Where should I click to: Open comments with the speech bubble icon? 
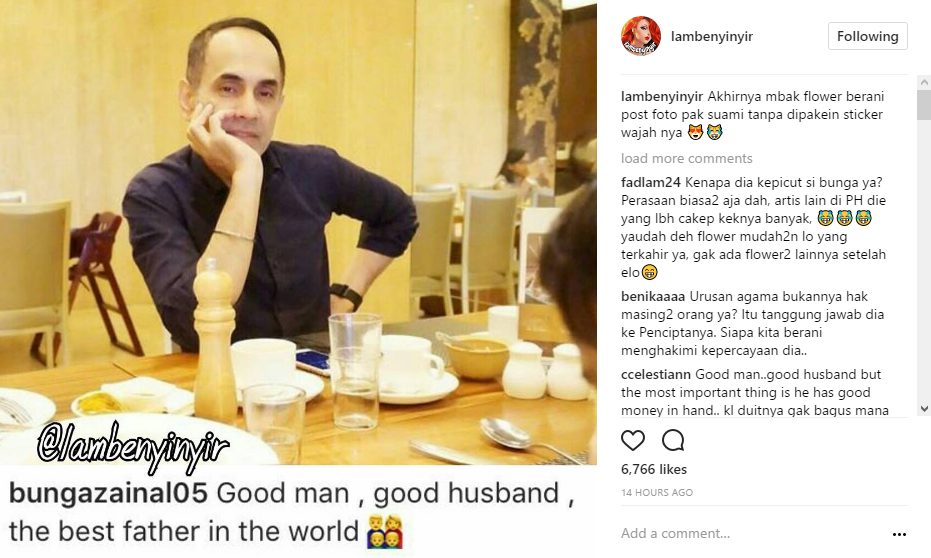[673, 440]
